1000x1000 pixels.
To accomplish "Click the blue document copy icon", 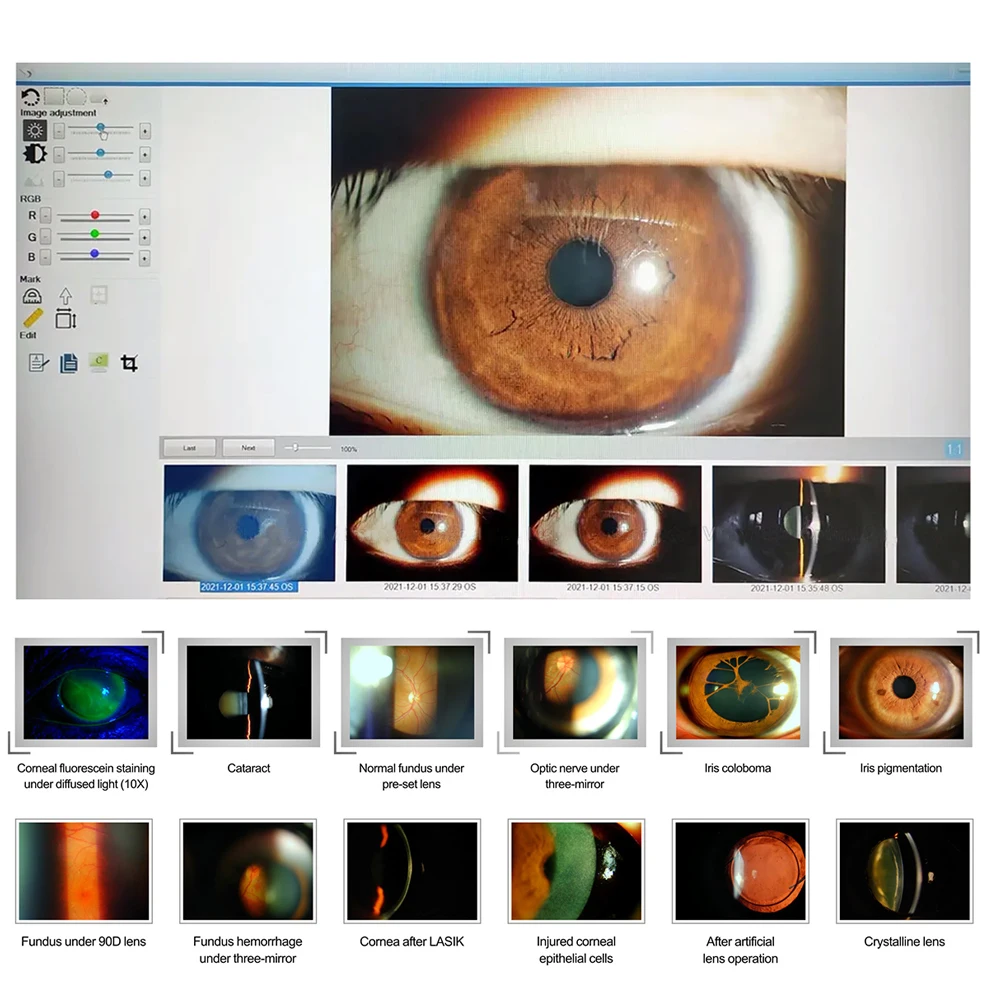I will (68, 363).
